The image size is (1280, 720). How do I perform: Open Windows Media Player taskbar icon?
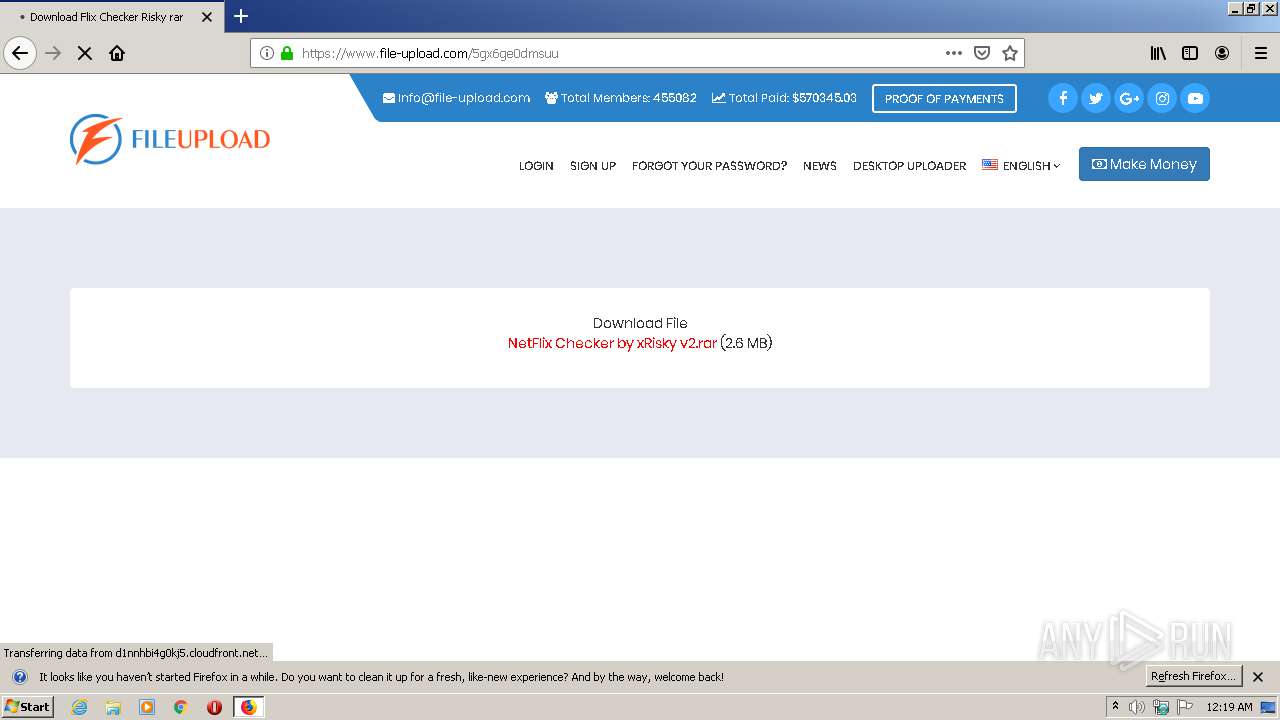coord(147,707)
